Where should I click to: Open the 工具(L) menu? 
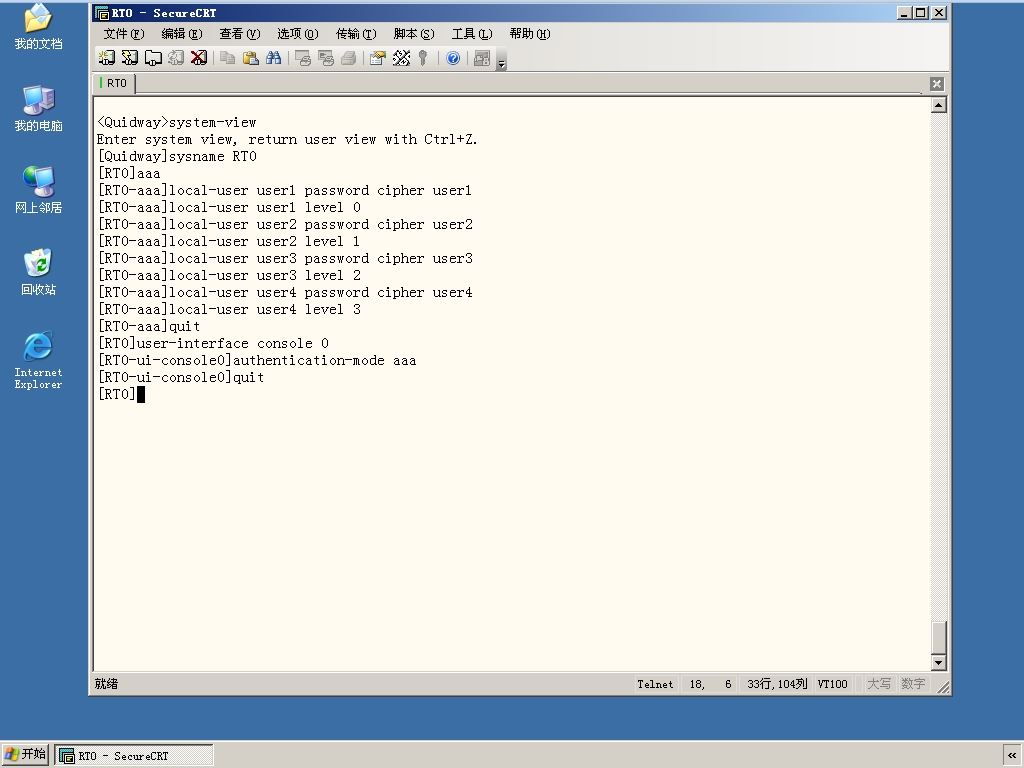coord(472,34)
